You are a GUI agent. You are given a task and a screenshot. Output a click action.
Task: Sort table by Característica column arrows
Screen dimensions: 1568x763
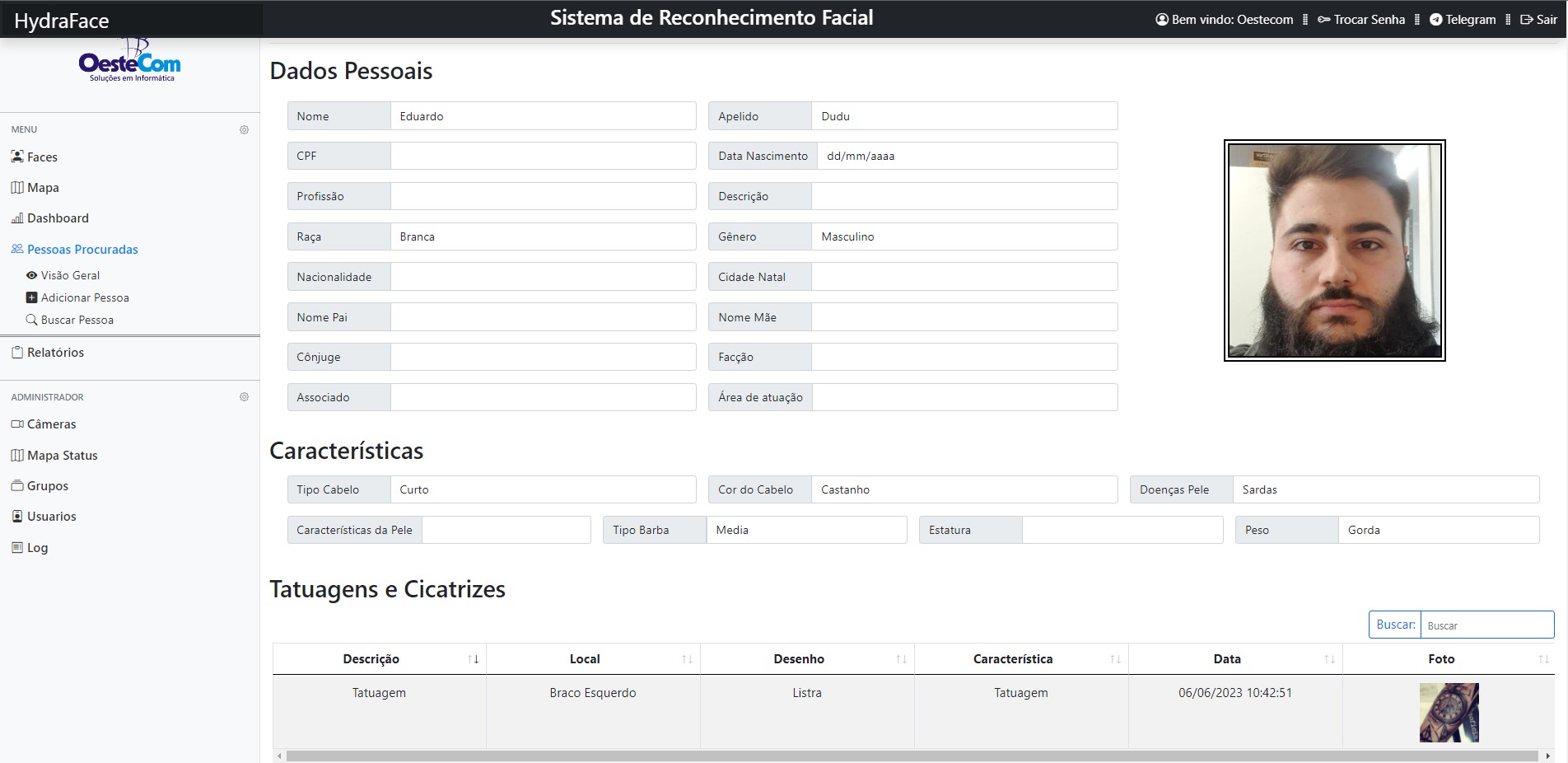[1116, 659]
